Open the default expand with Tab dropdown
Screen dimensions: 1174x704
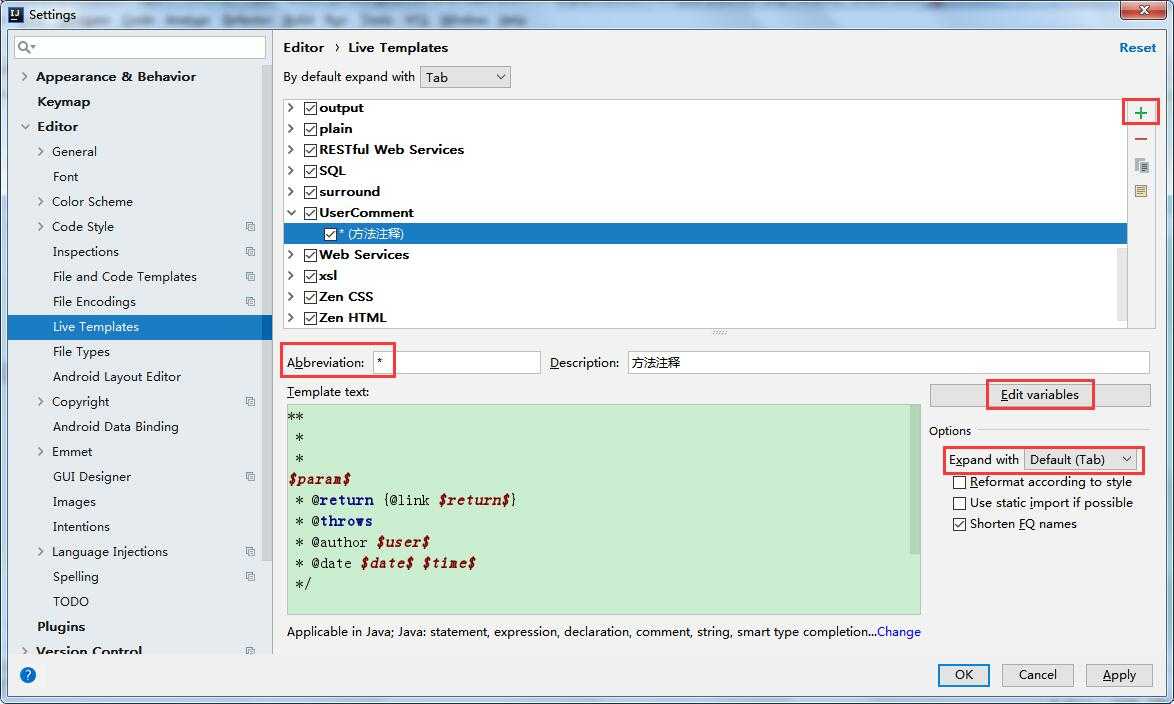465,77
